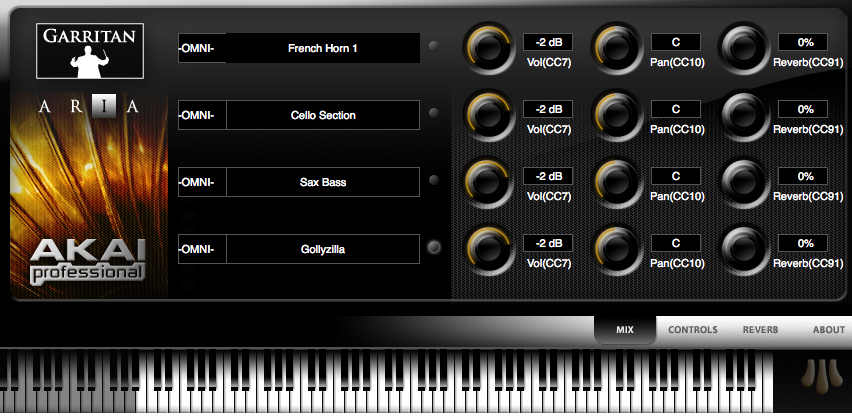Toggle the Sax Bass slot indicator
This screenshot has height=416, width=852.
pos(434,180)
